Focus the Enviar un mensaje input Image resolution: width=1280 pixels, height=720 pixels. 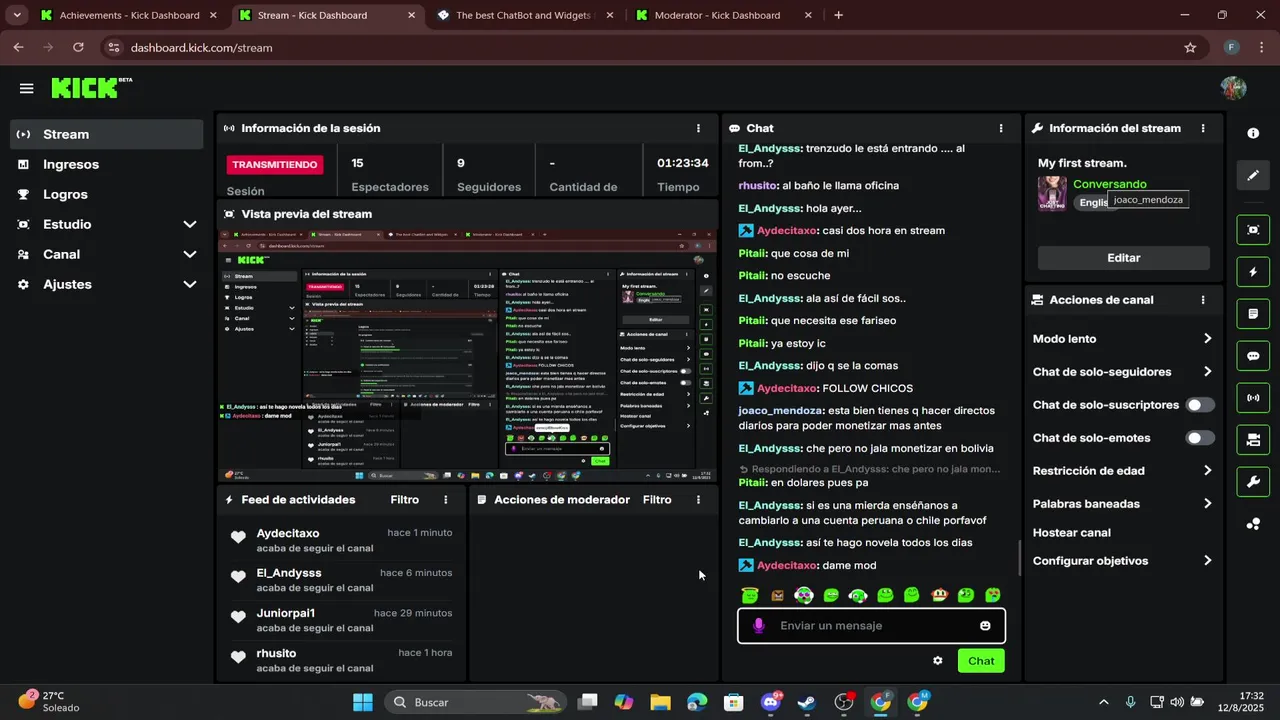coord(871,626)
